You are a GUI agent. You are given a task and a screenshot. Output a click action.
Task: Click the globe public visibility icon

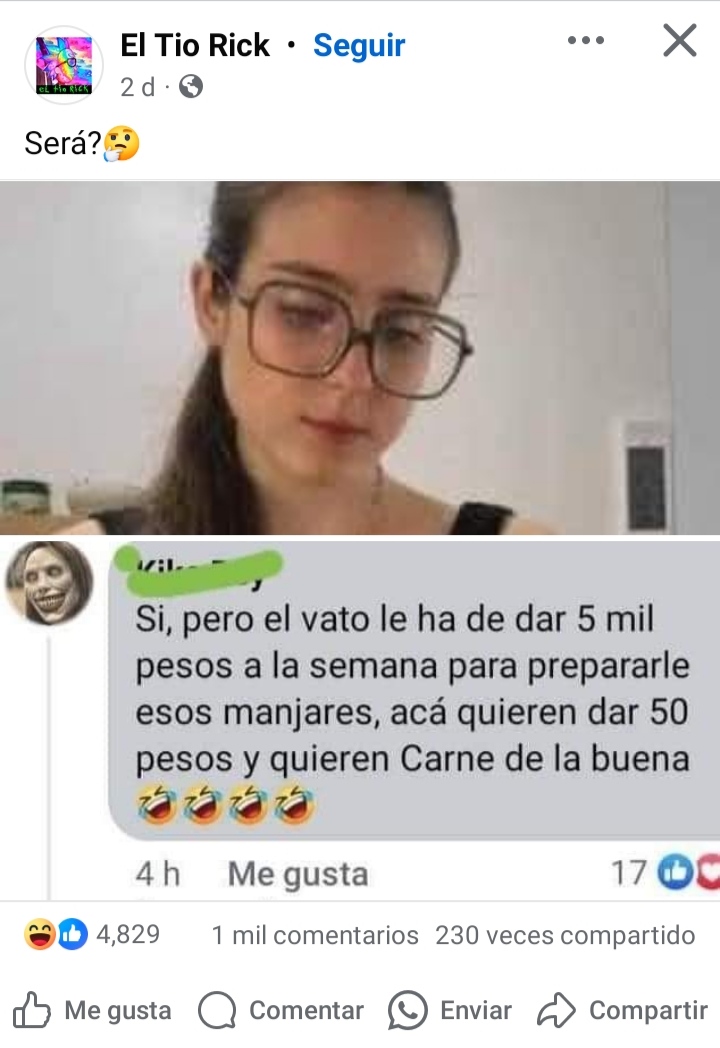(191, 87)
